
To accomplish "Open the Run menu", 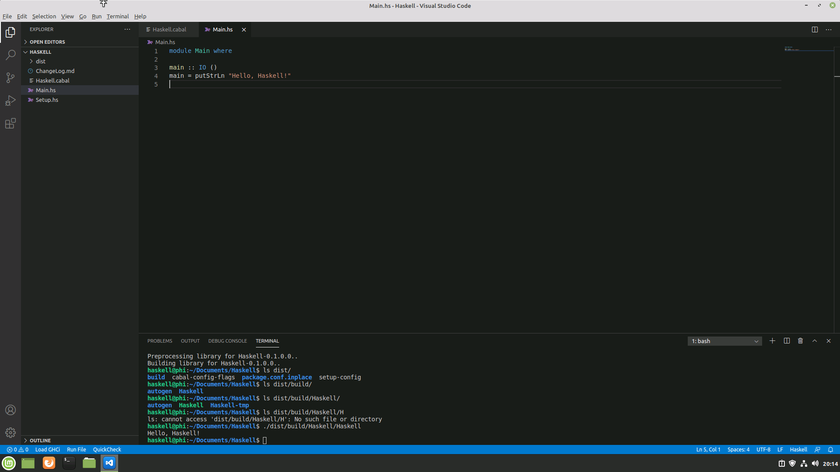I will 96,17.
